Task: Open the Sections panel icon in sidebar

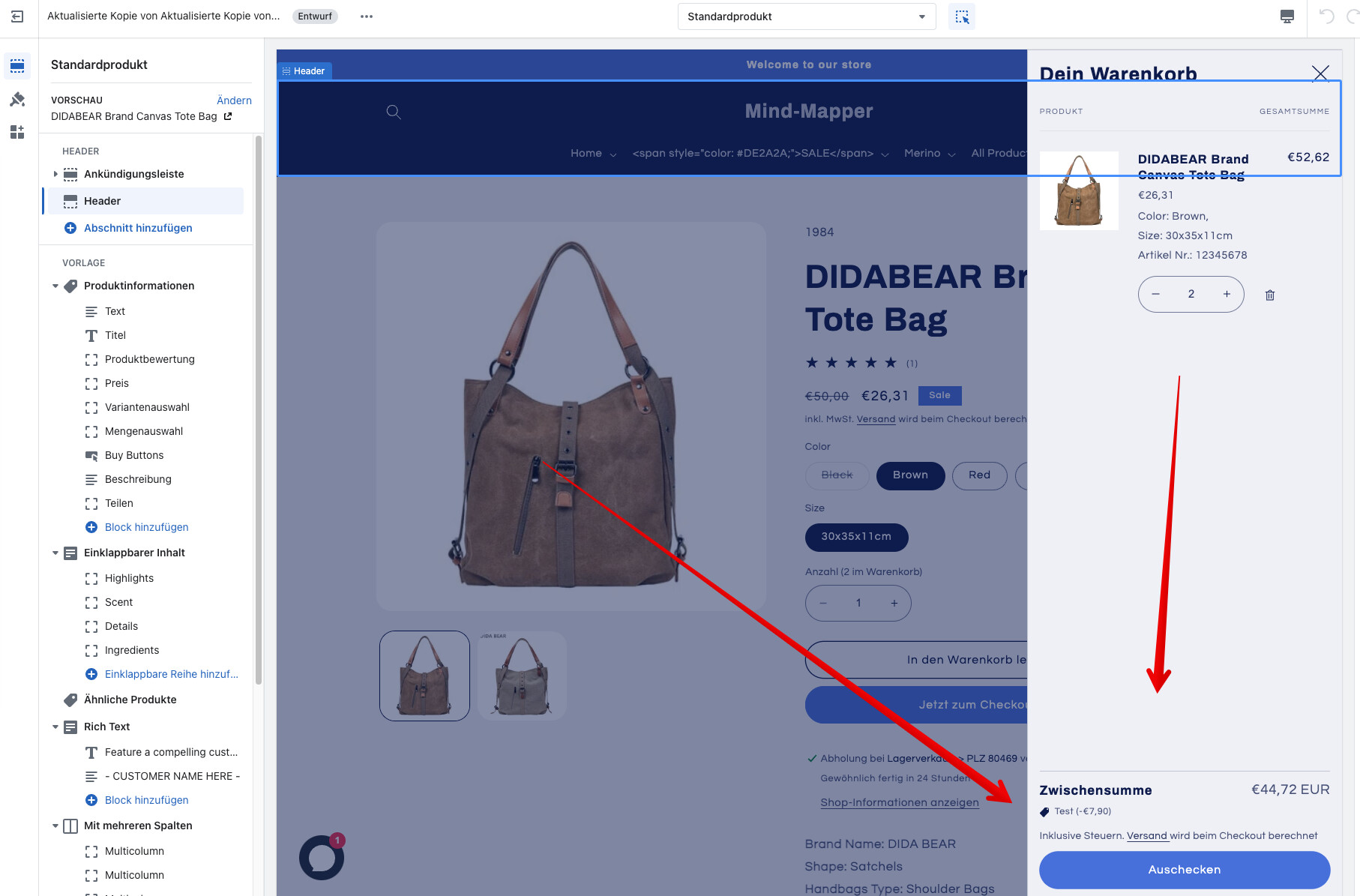Action: coord(17,65)
